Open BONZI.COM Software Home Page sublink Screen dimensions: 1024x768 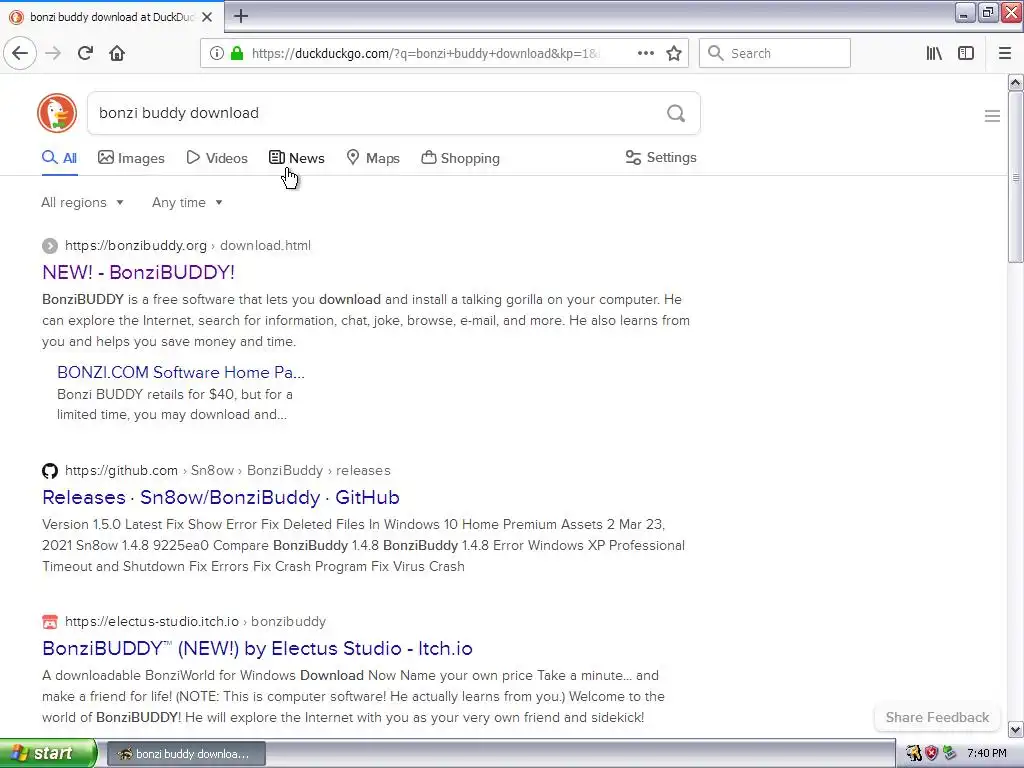[x=181, y=372]
